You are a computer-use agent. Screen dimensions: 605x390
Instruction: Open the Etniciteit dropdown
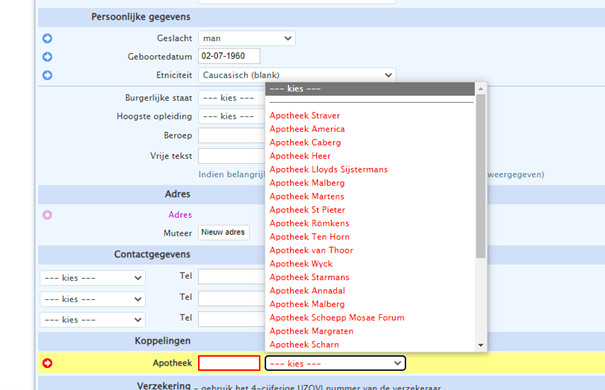(297, 75)
